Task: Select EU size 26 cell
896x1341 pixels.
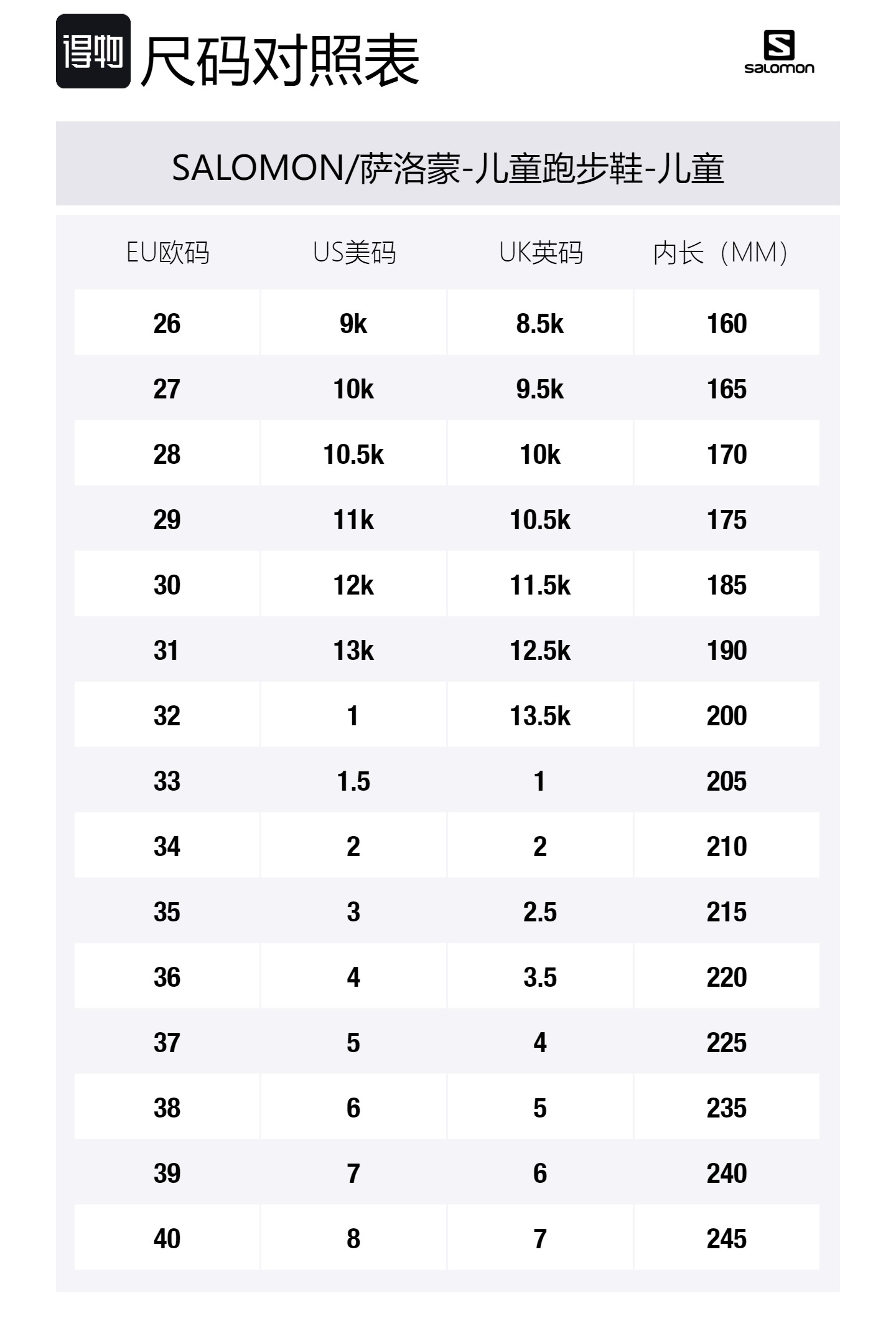Action: point(167,322)
